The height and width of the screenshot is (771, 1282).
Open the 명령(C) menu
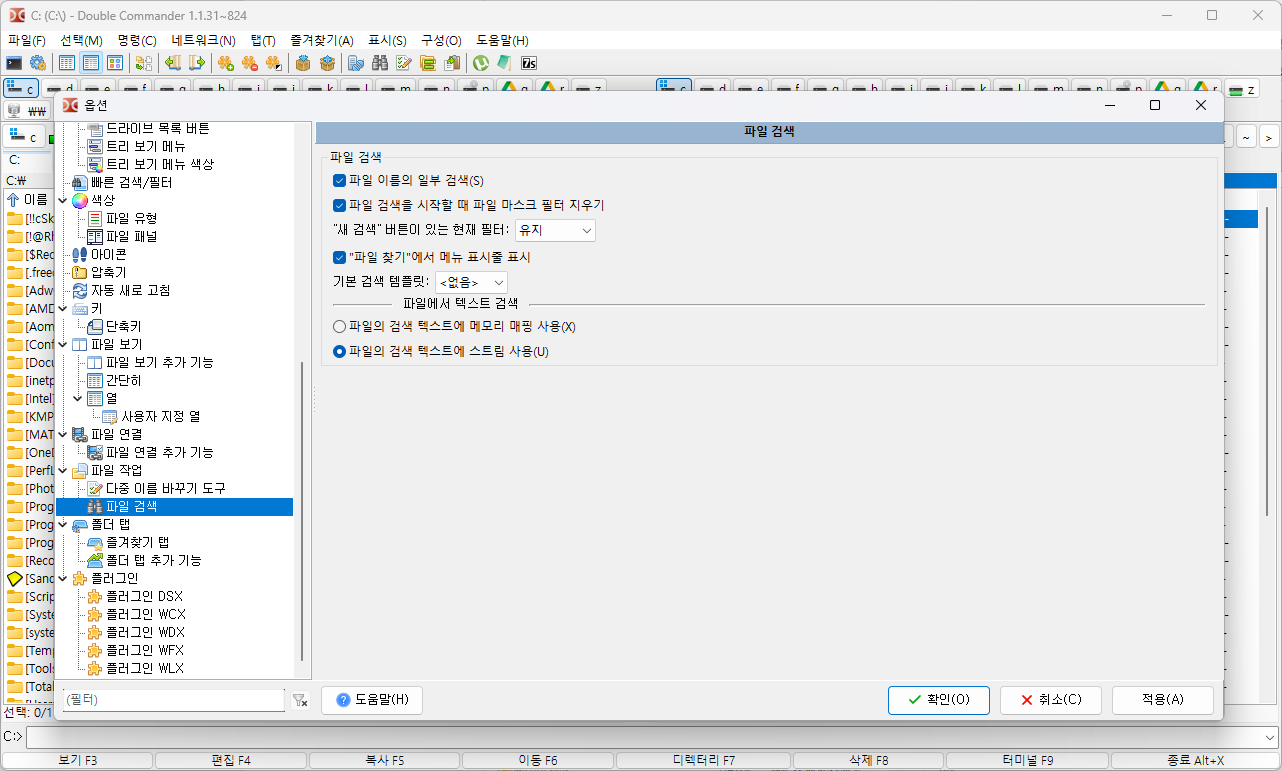point(137,41)
